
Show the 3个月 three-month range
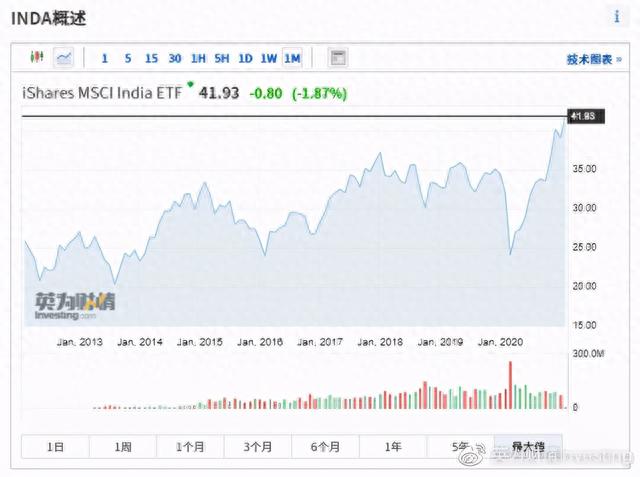tap(258, 446)
